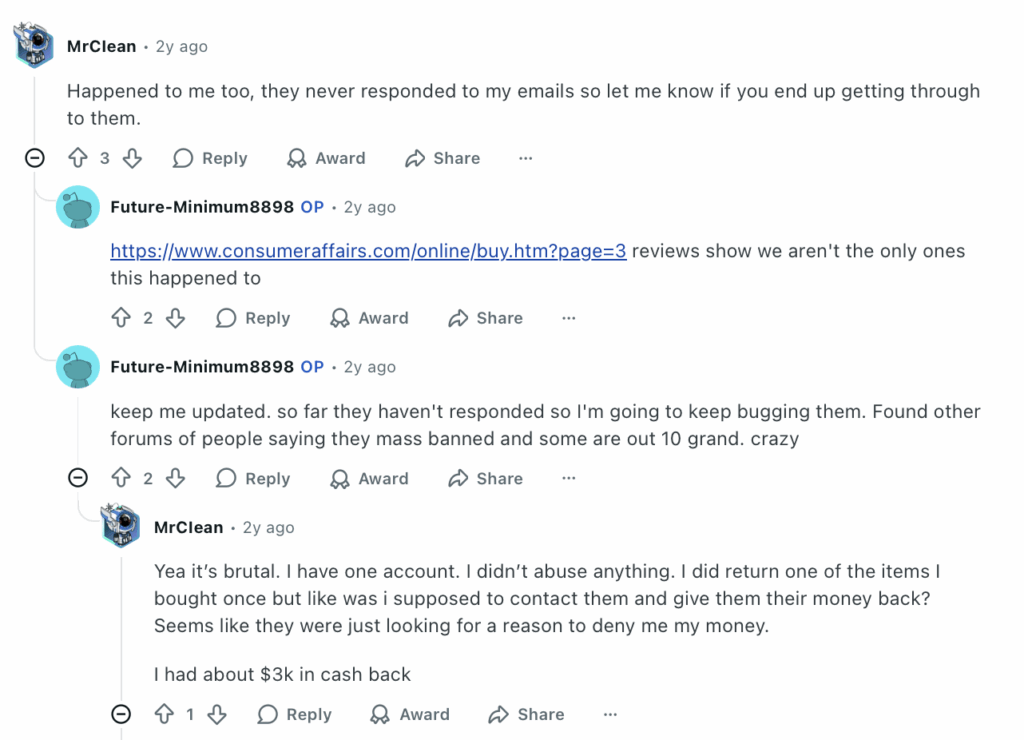
Task: Give an Award to the consumeraffairs link comment
Action: point(369,318)
